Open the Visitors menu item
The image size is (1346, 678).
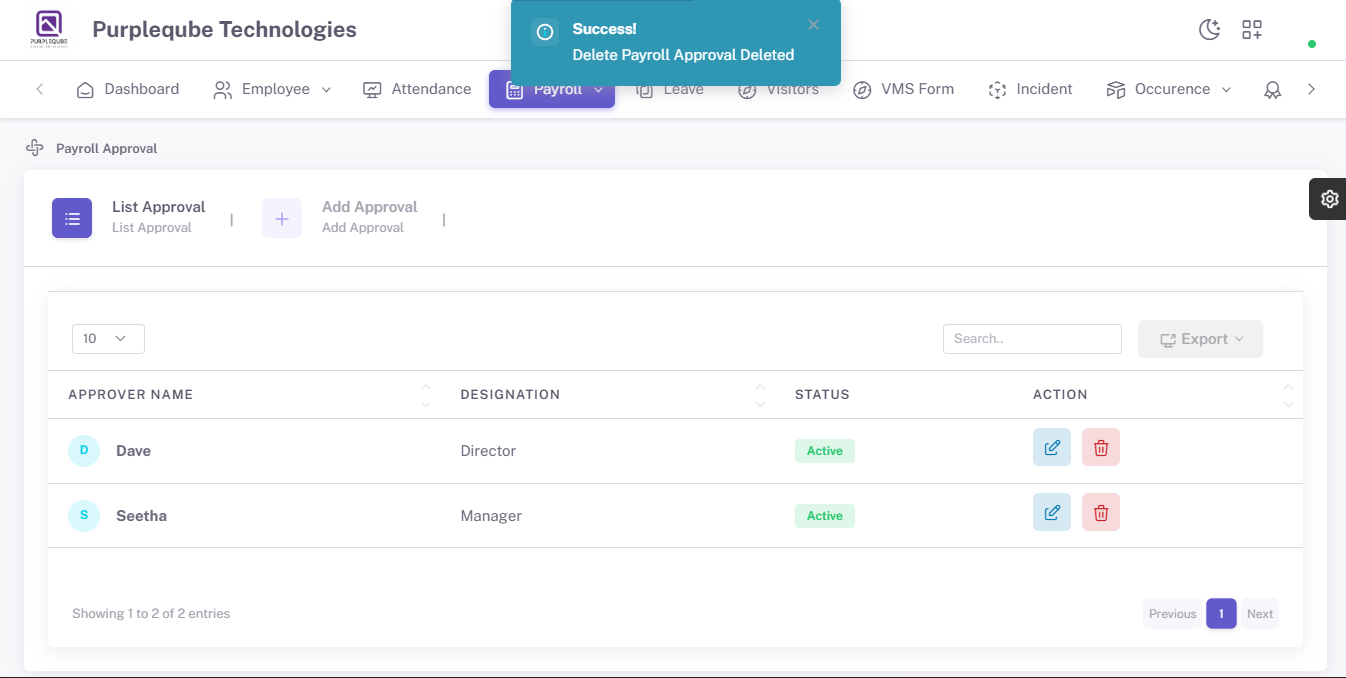(x=779, y=89)
